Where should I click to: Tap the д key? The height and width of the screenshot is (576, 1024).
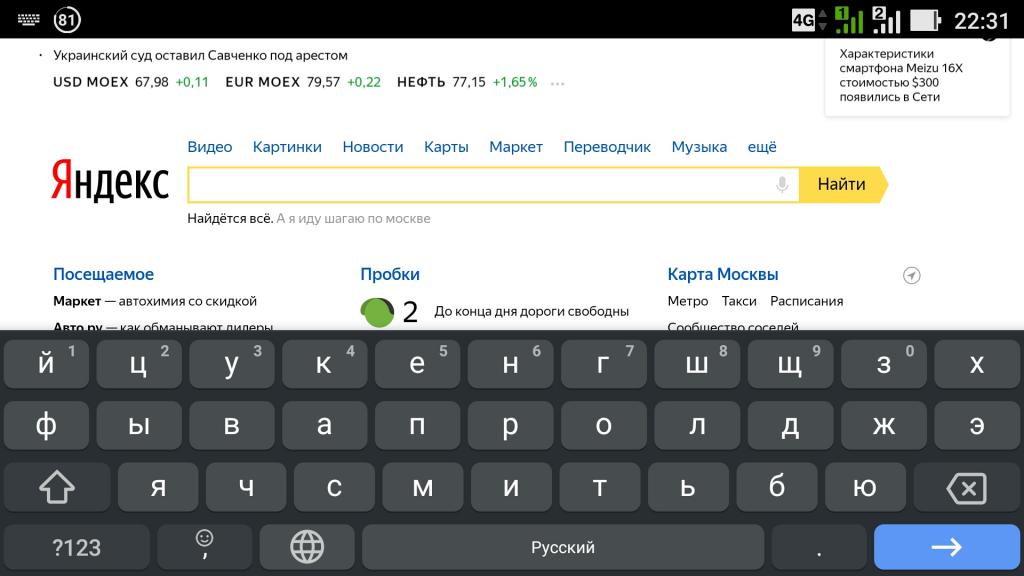(x=790, y=425)
